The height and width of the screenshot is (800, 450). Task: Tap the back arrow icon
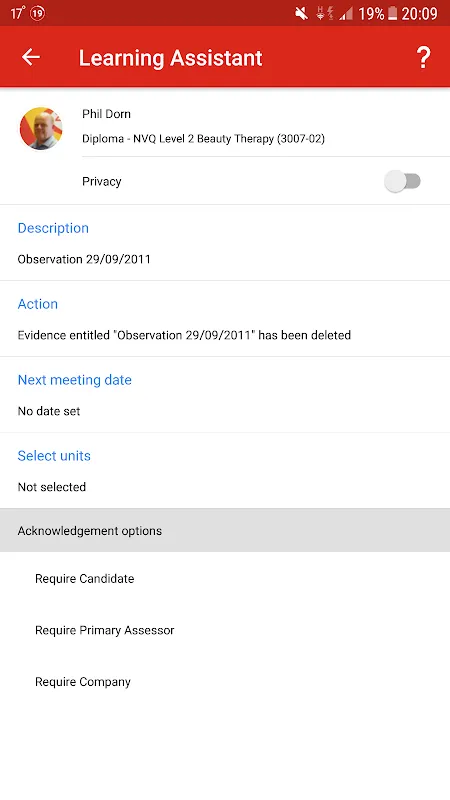(x=31, y=57)
